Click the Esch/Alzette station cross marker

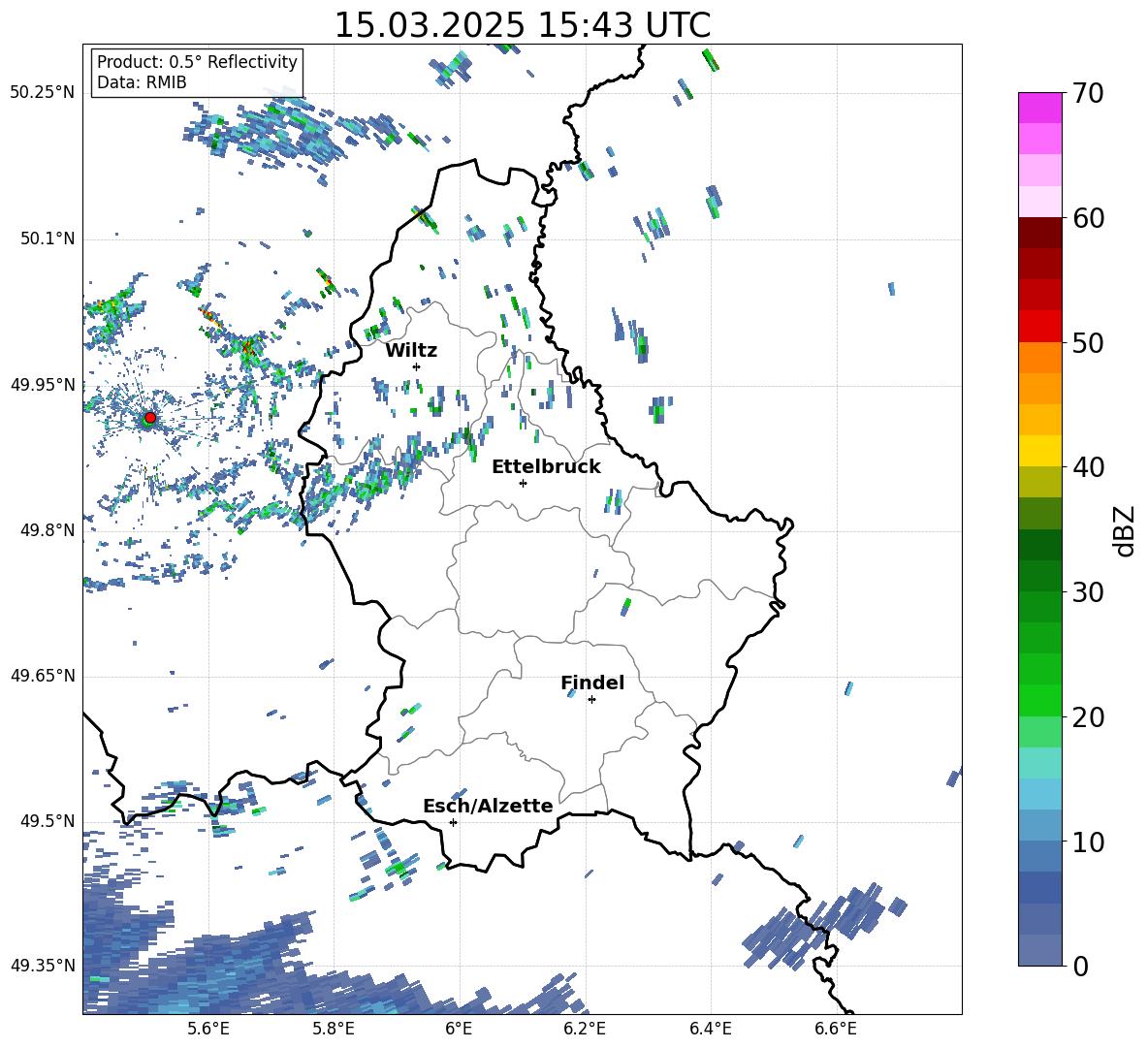(x=453, y=822)
